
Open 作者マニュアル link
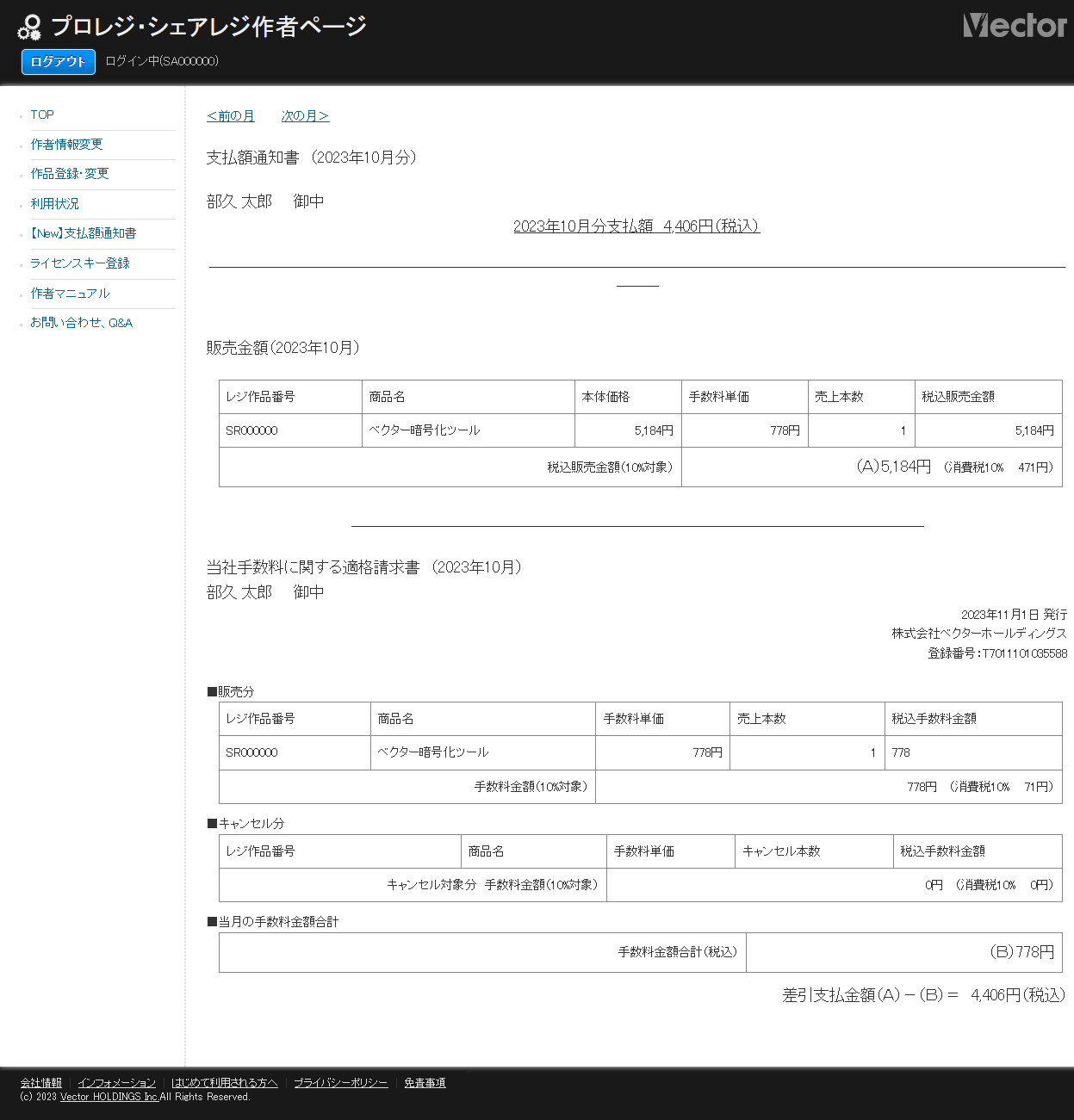coord(70,293)
